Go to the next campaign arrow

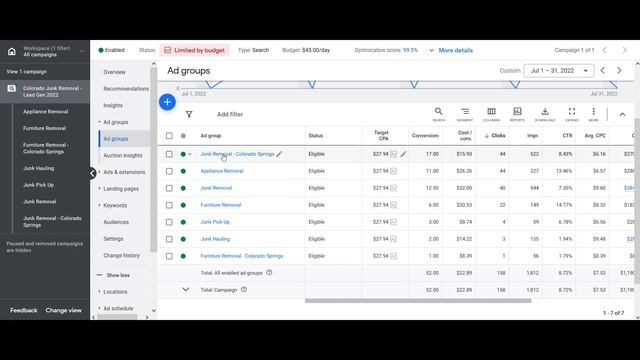624,50
